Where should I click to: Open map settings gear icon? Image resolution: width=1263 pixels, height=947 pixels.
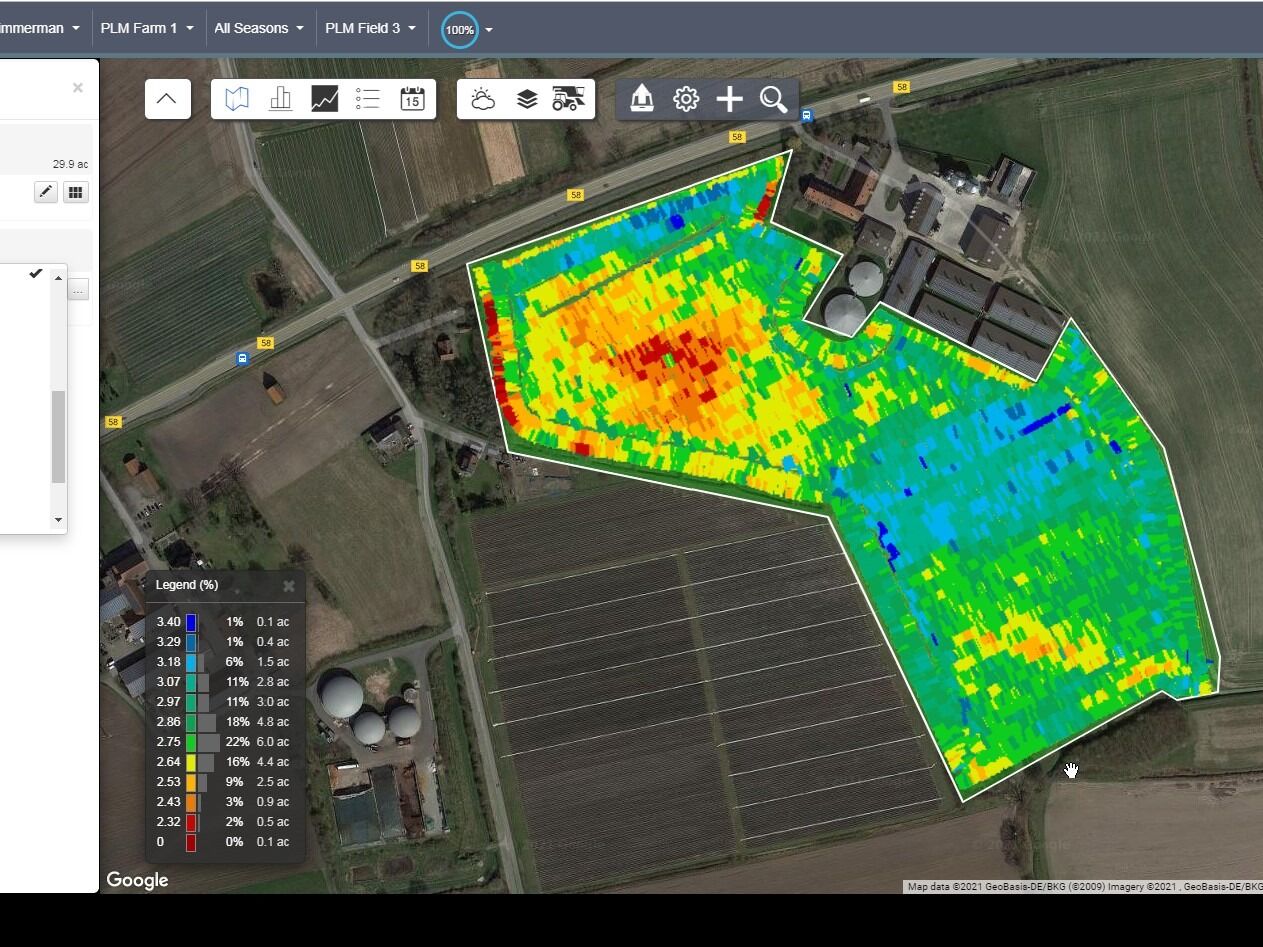[x=686, y=99]
